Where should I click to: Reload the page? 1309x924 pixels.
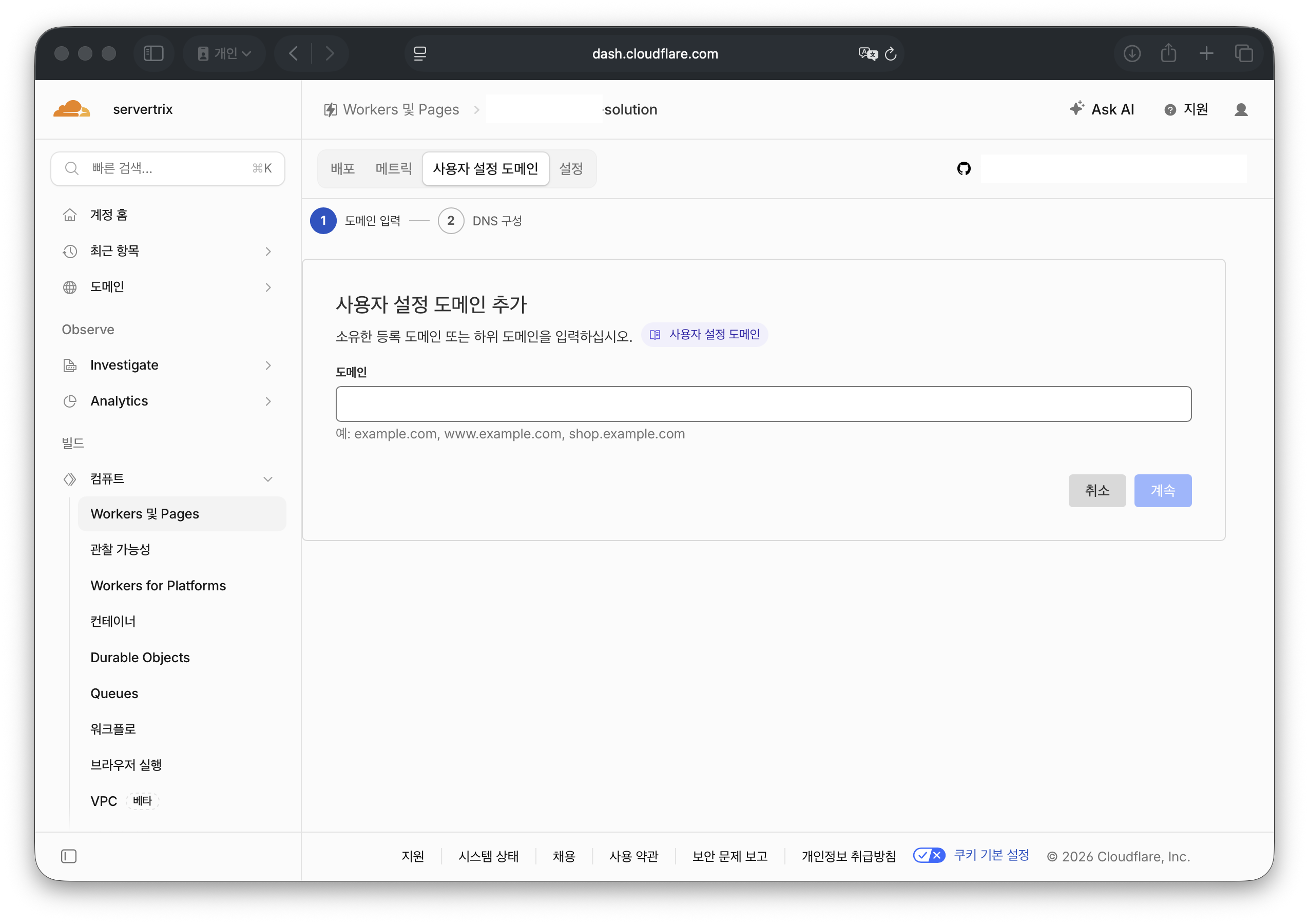click(891, 53)
